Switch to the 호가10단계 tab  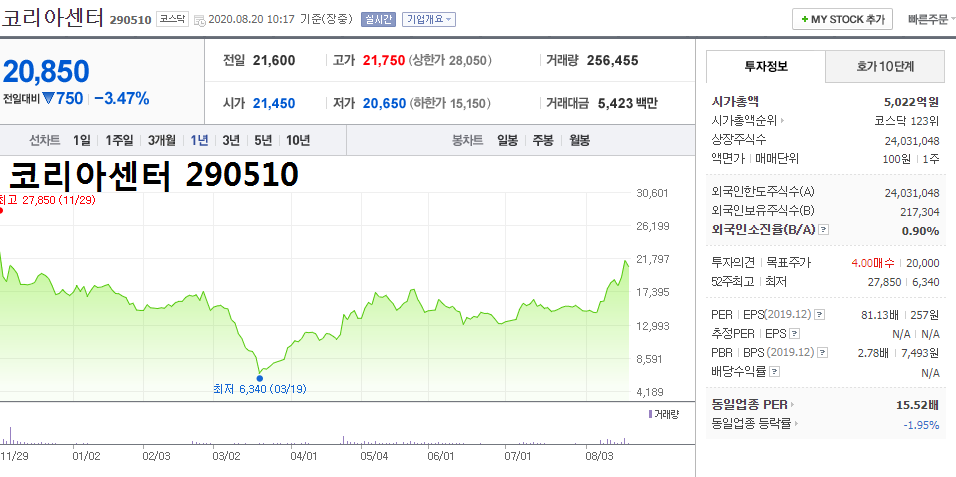click(x=885, y=66)
